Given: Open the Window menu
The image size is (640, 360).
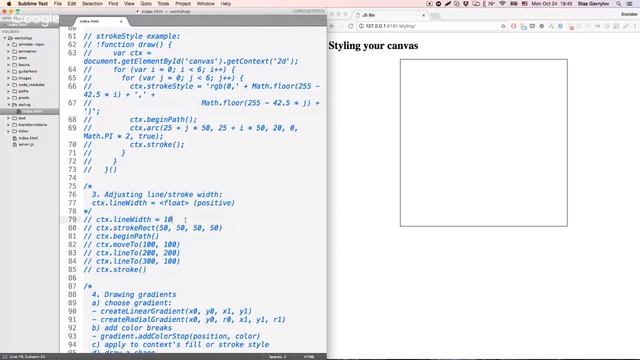Looking at the screenshot, I should pos(206,4).
